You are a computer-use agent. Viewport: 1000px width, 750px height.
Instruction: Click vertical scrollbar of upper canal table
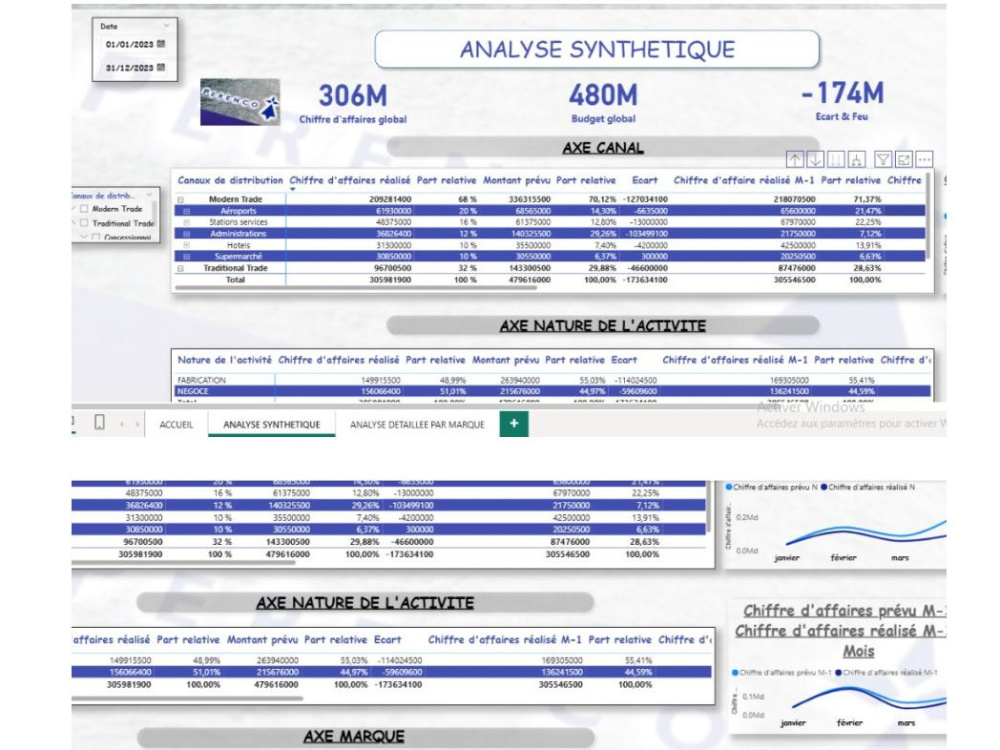click(927, 215)
